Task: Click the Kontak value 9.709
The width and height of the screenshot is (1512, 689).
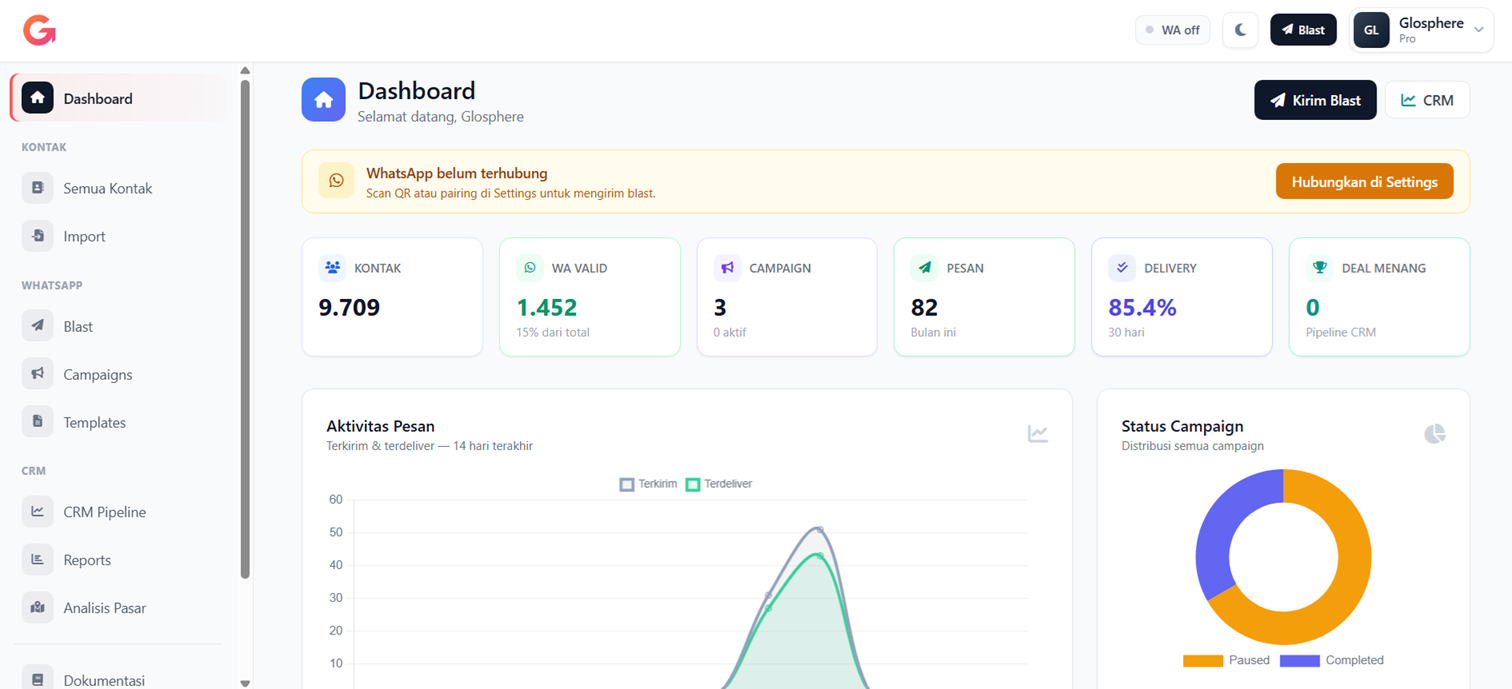Action: click(x=349, y=308)
